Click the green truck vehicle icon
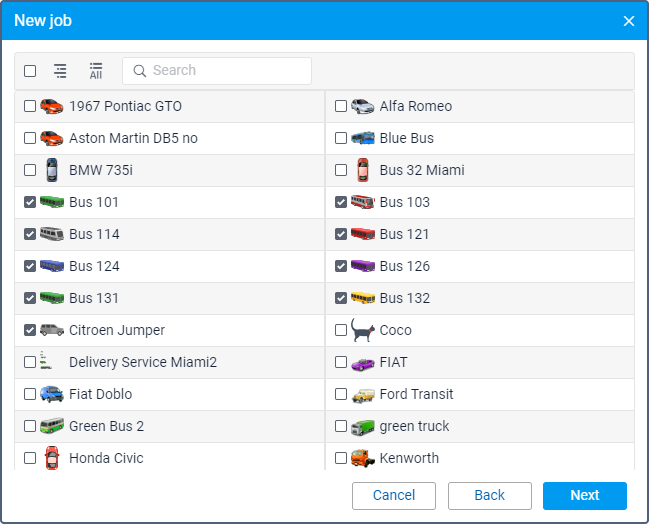Screen dimensions: 649x524 (363, 426)
